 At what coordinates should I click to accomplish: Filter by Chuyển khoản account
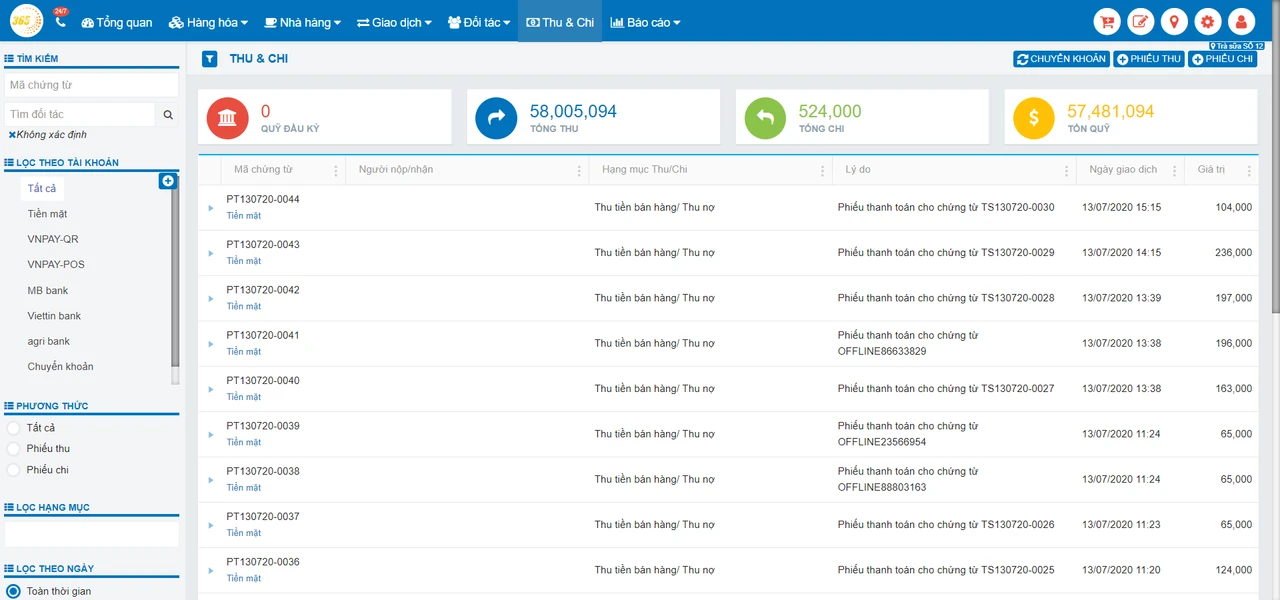(x=60, y=367)
